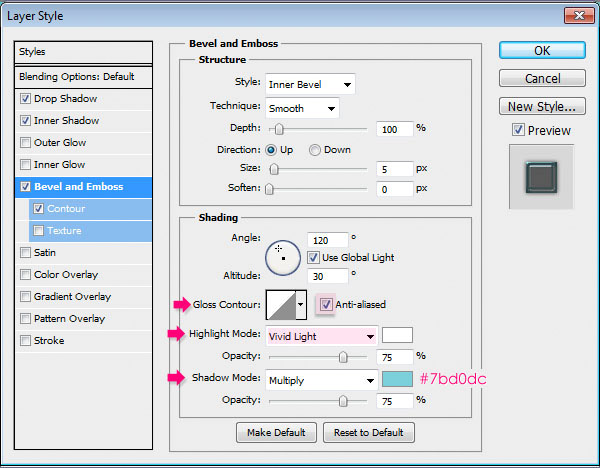Image resolution: width=600 pixels, height=468 pixels.
Task: Click the Shadow Opacity slider handle
Action: (343, 401)
